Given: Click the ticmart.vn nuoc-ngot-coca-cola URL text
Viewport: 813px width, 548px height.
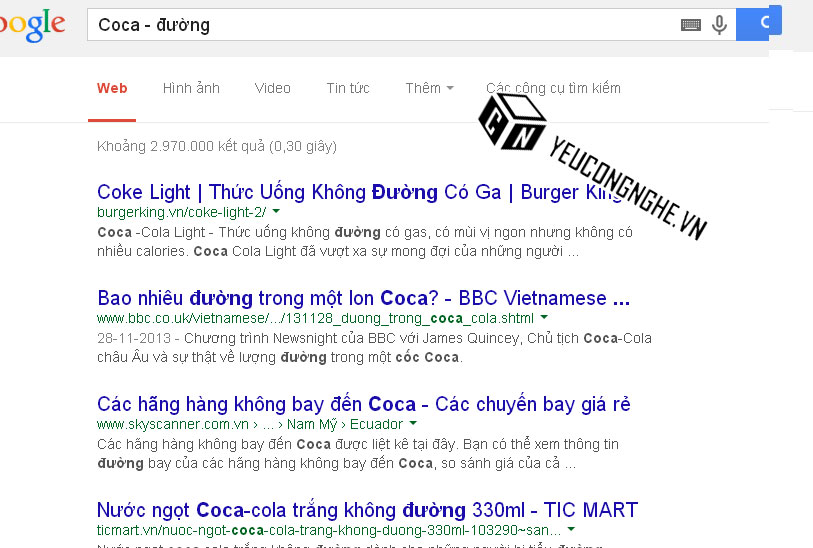Looking at the screenshot, I should [329, 530].
